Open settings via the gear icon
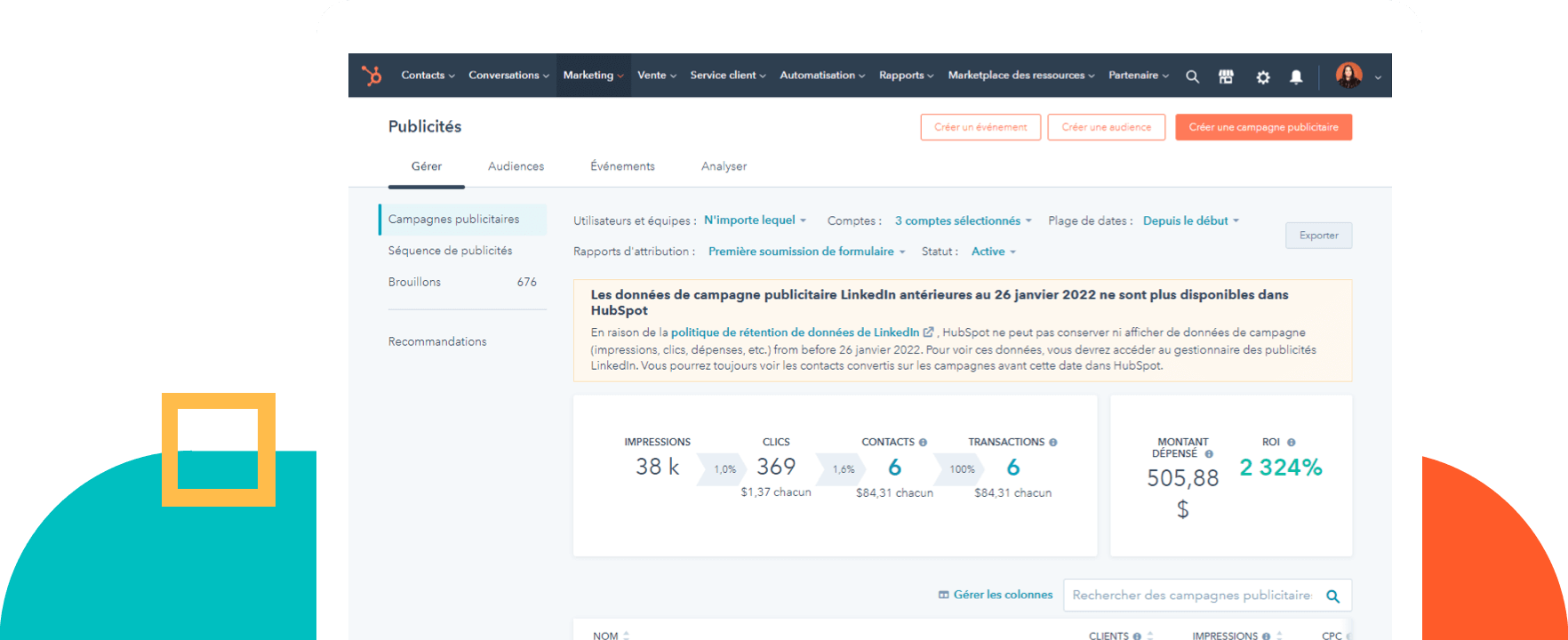Image resolution: width=1568 pixels, height=640 pixels. (1262, 76)
